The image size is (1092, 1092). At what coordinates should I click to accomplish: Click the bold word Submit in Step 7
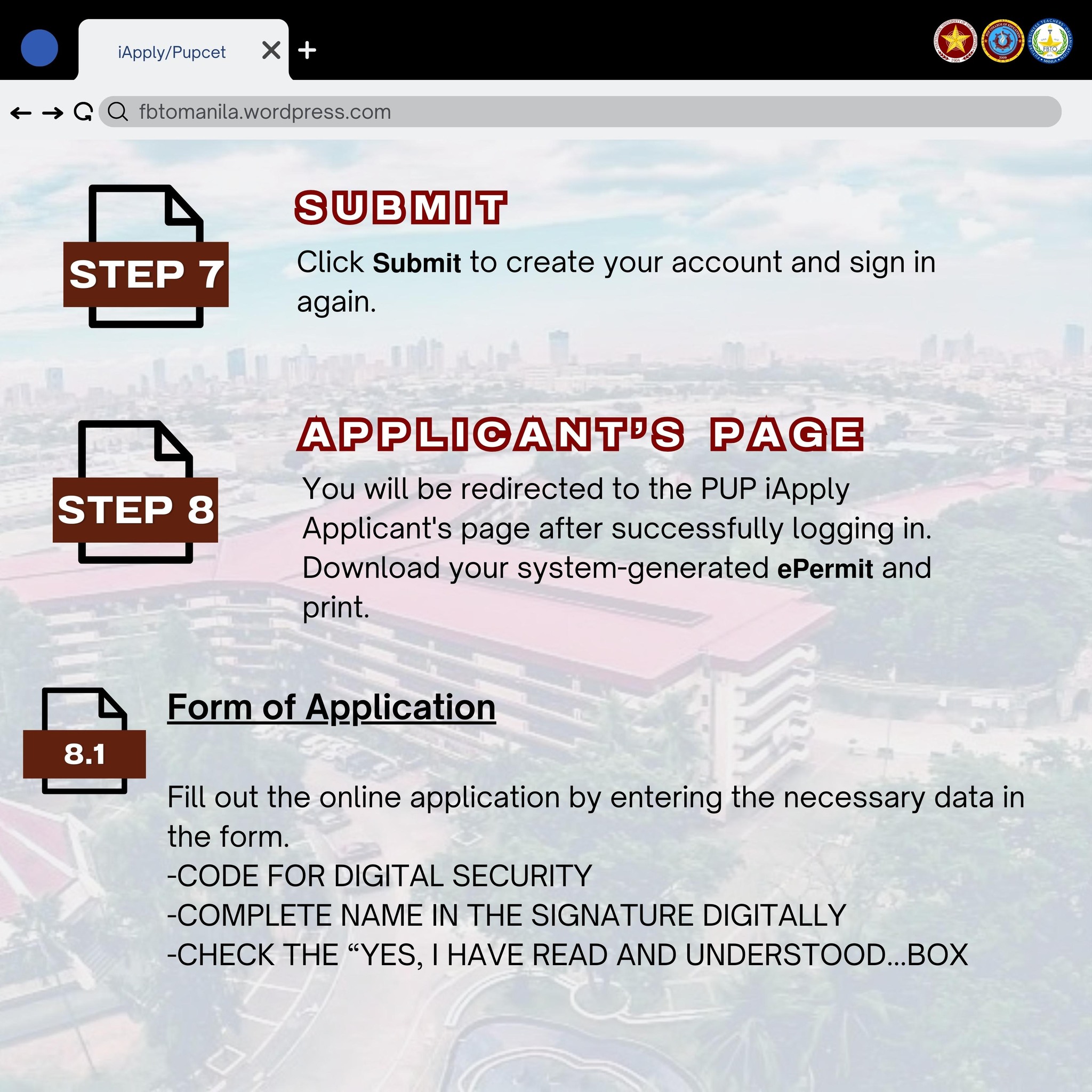(416, 263)
